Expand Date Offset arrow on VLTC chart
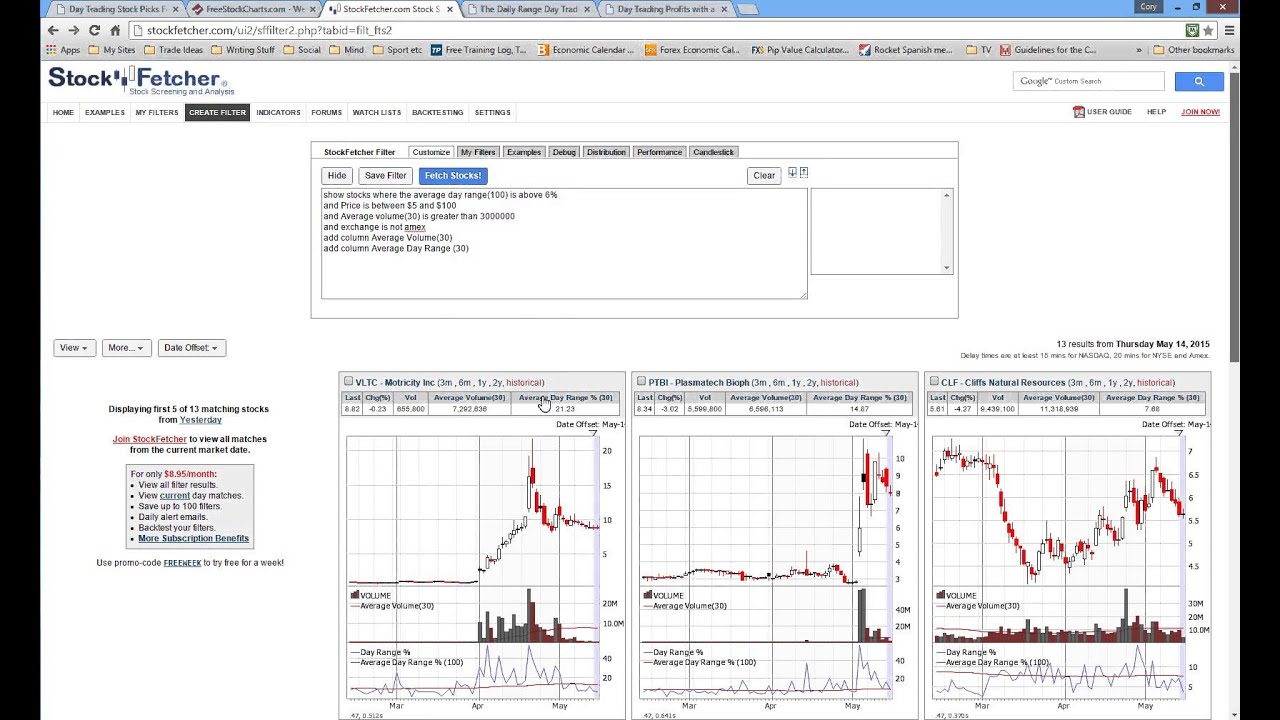The width and height of the screenshot is (1280, 720). [594, 433]
